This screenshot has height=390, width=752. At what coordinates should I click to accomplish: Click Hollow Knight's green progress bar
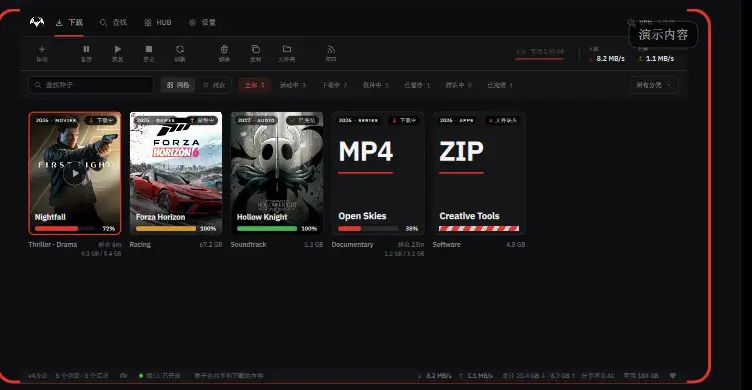[267, 229]
